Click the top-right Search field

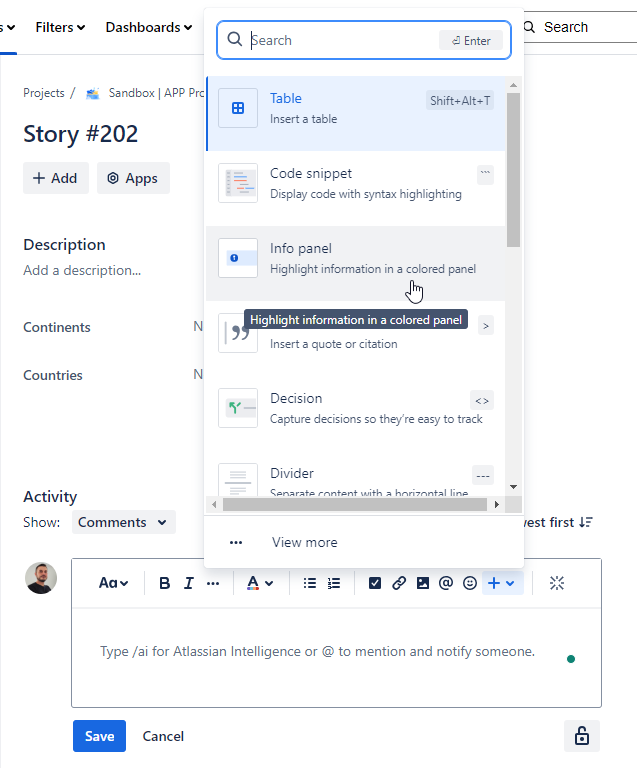[581, 27]
